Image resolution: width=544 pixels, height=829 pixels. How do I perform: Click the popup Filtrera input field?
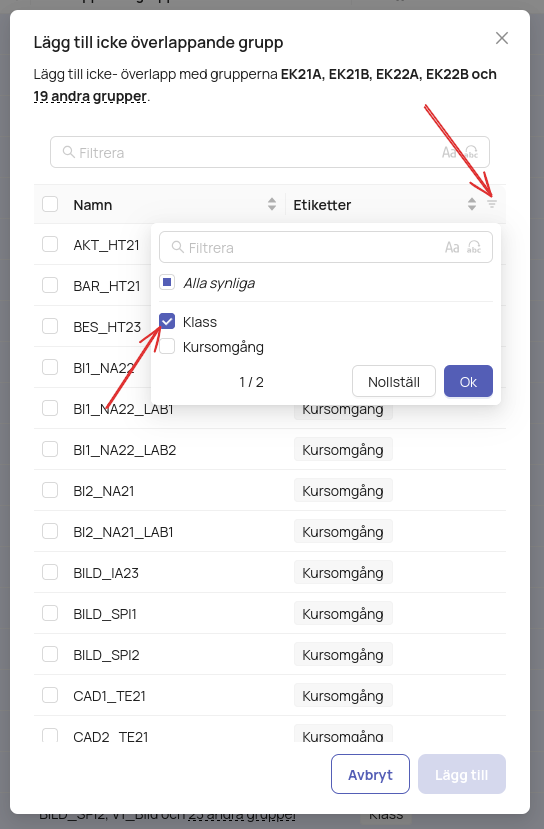(326, 247)
